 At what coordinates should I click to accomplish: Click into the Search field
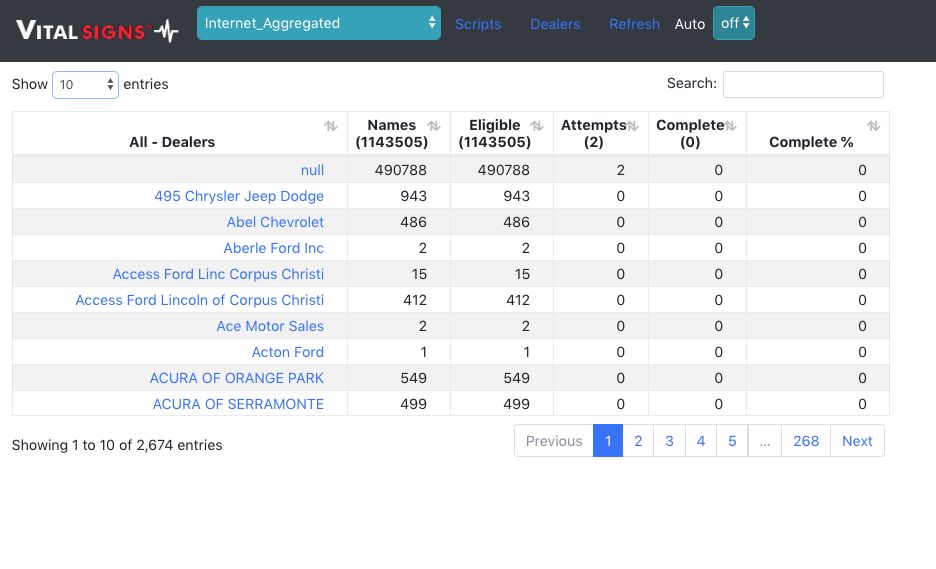tap(803, 84)
